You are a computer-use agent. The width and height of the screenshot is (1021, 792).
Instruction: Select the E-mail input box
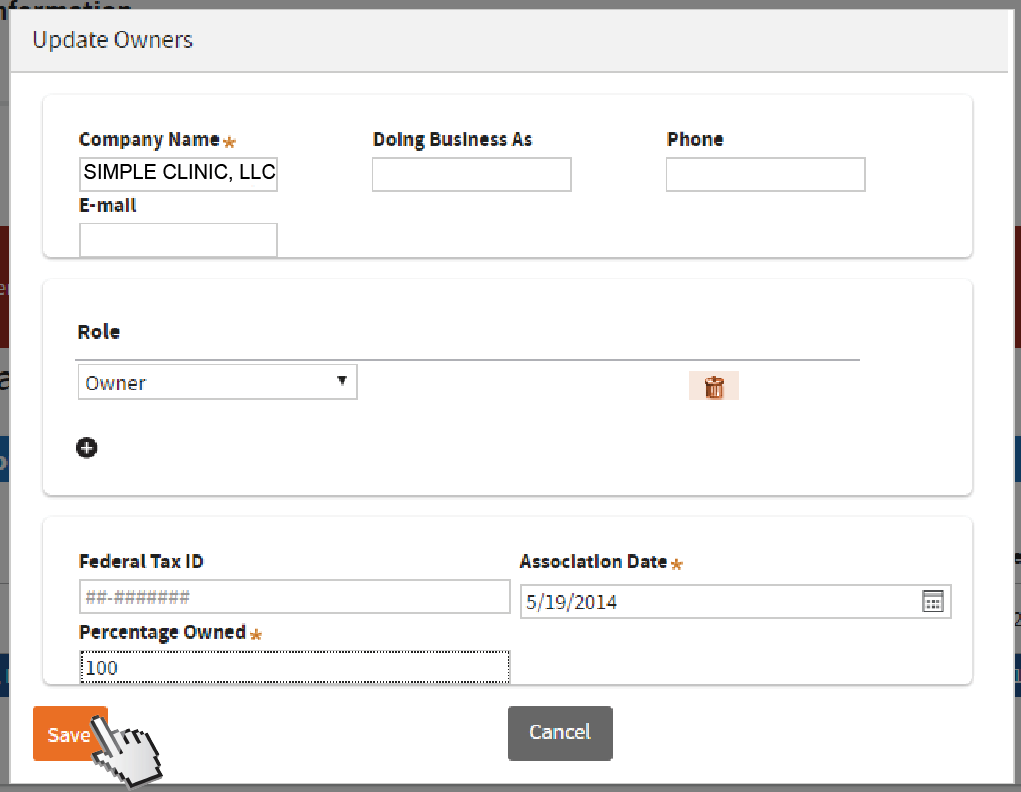tap(178, 239)
